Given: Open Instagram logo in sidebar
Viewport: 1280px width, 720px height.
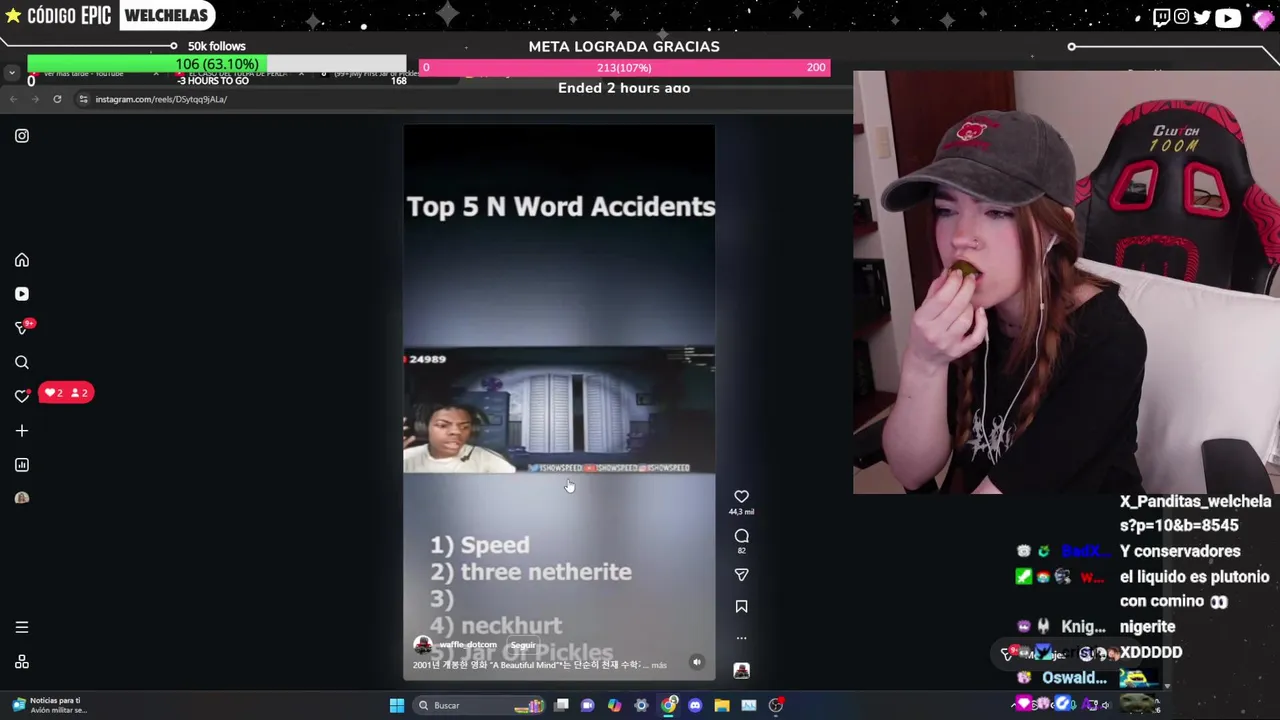Looking at the screenshot, I should pyautogui.click(x=22, y=136).
